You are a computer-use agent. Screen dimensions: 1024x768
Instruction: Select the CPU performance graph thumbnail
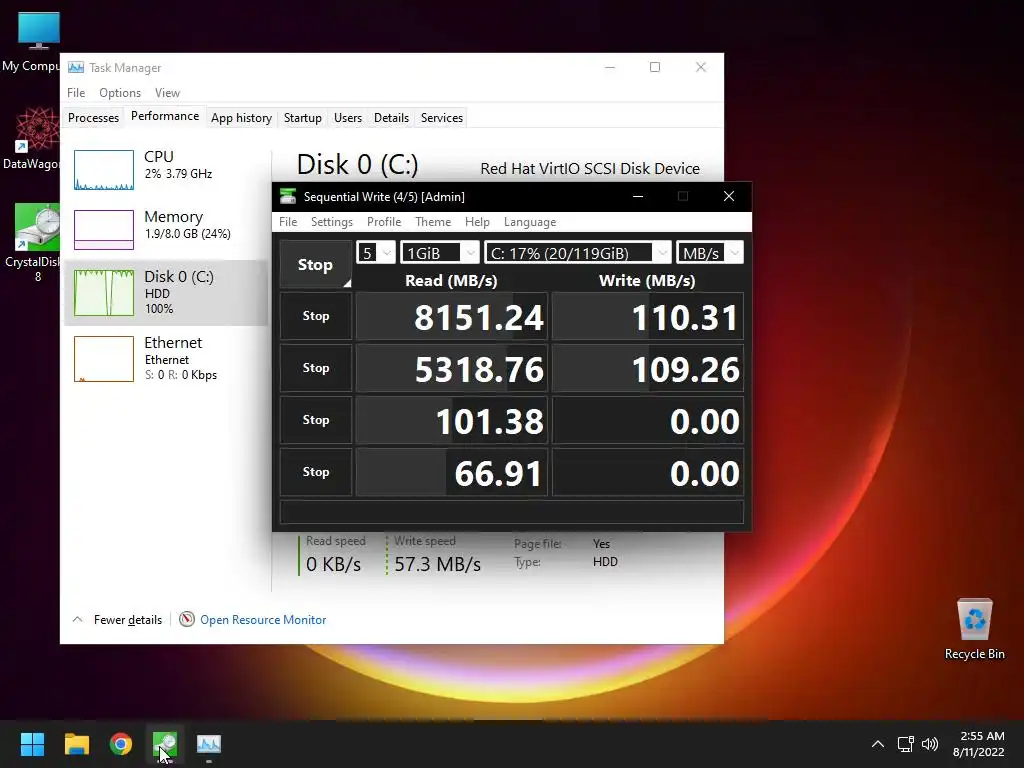104,170
